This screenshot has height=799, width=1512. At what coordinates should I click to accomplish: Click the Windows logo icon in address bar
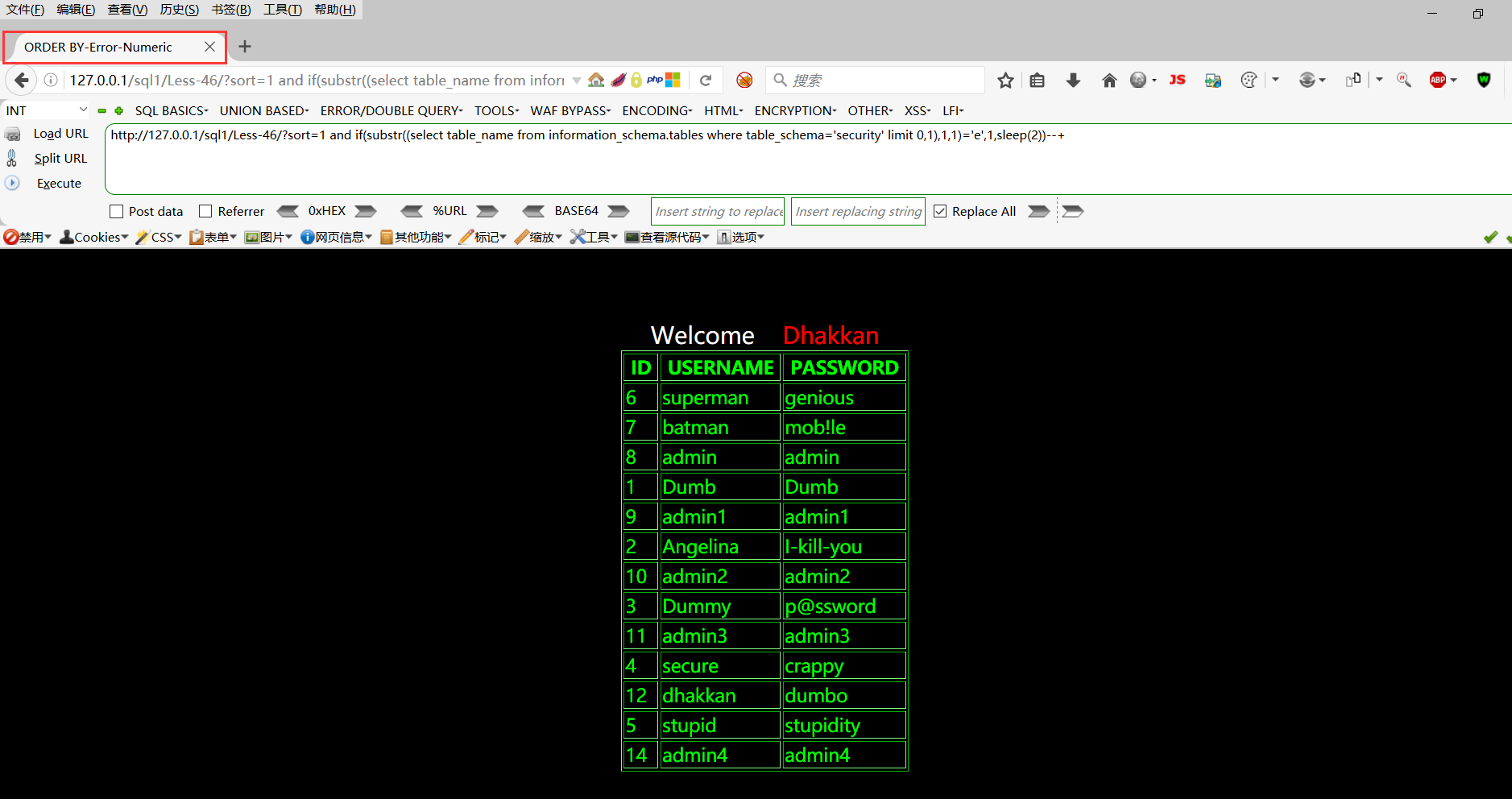click(673, 80)
